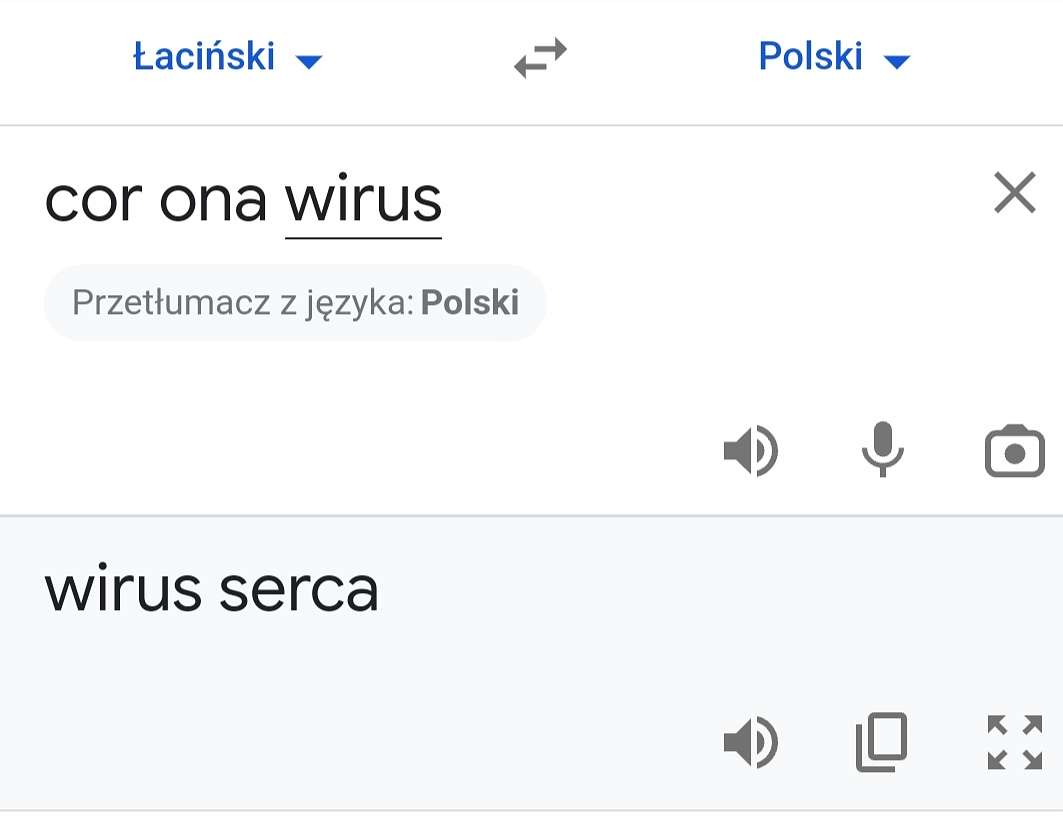The image size is (1063, 823).
Task: Open the Łaciński source language selector
Action: (228, 56)
